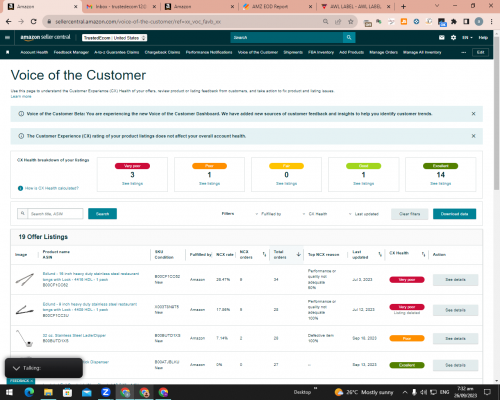Switch to the AWL LABEL tab

[355, 7]
